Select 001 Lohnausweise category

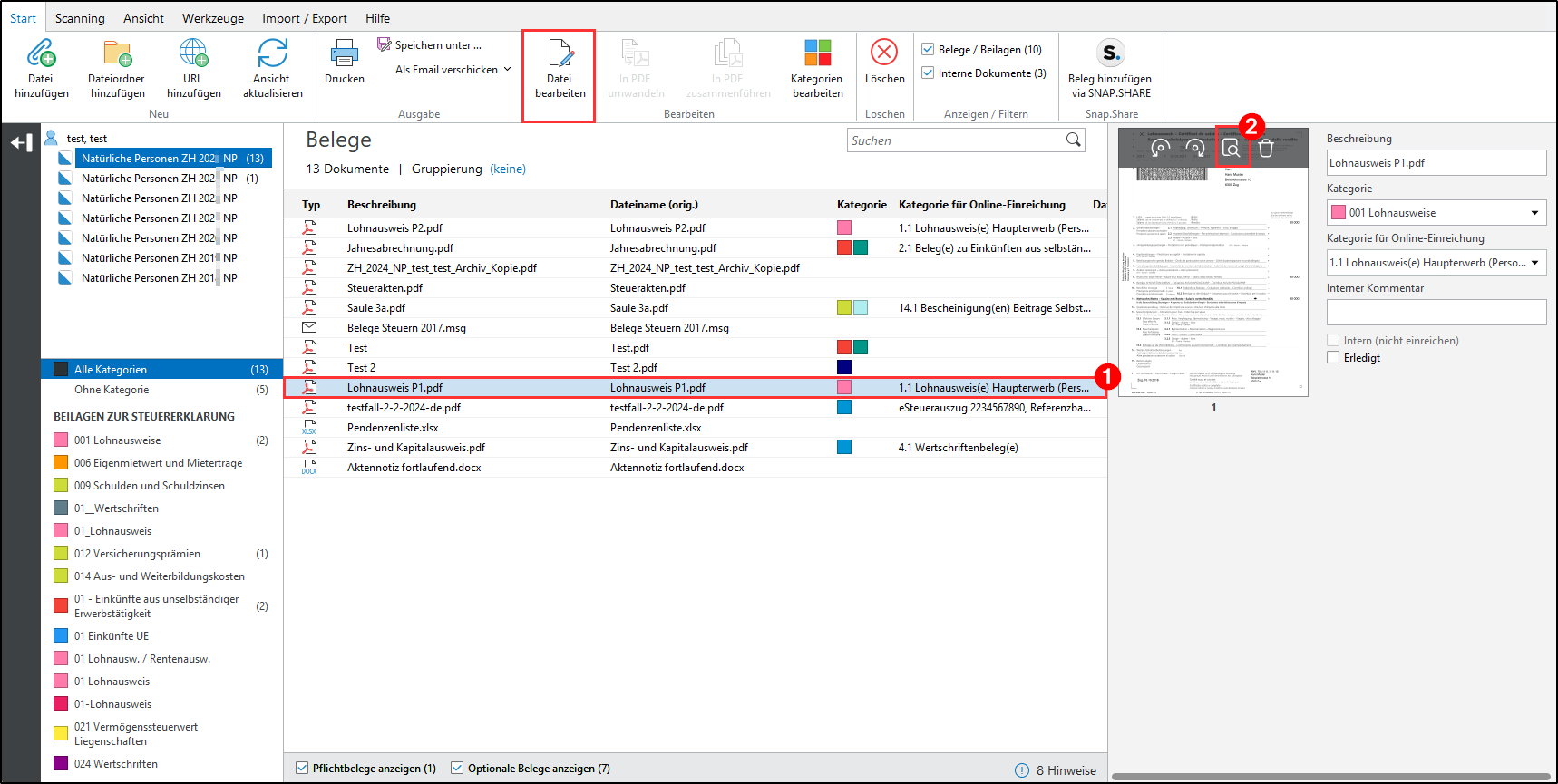click(161, 440)
